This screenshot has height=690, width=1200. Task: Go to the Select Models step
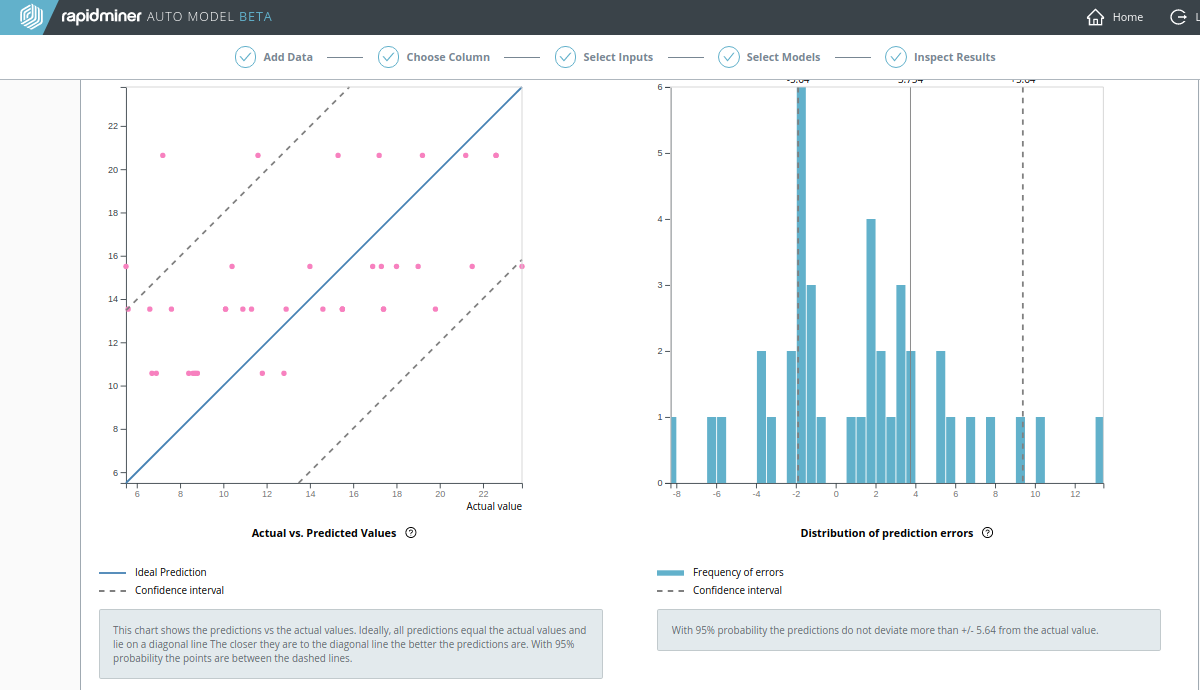click(783, 57)
